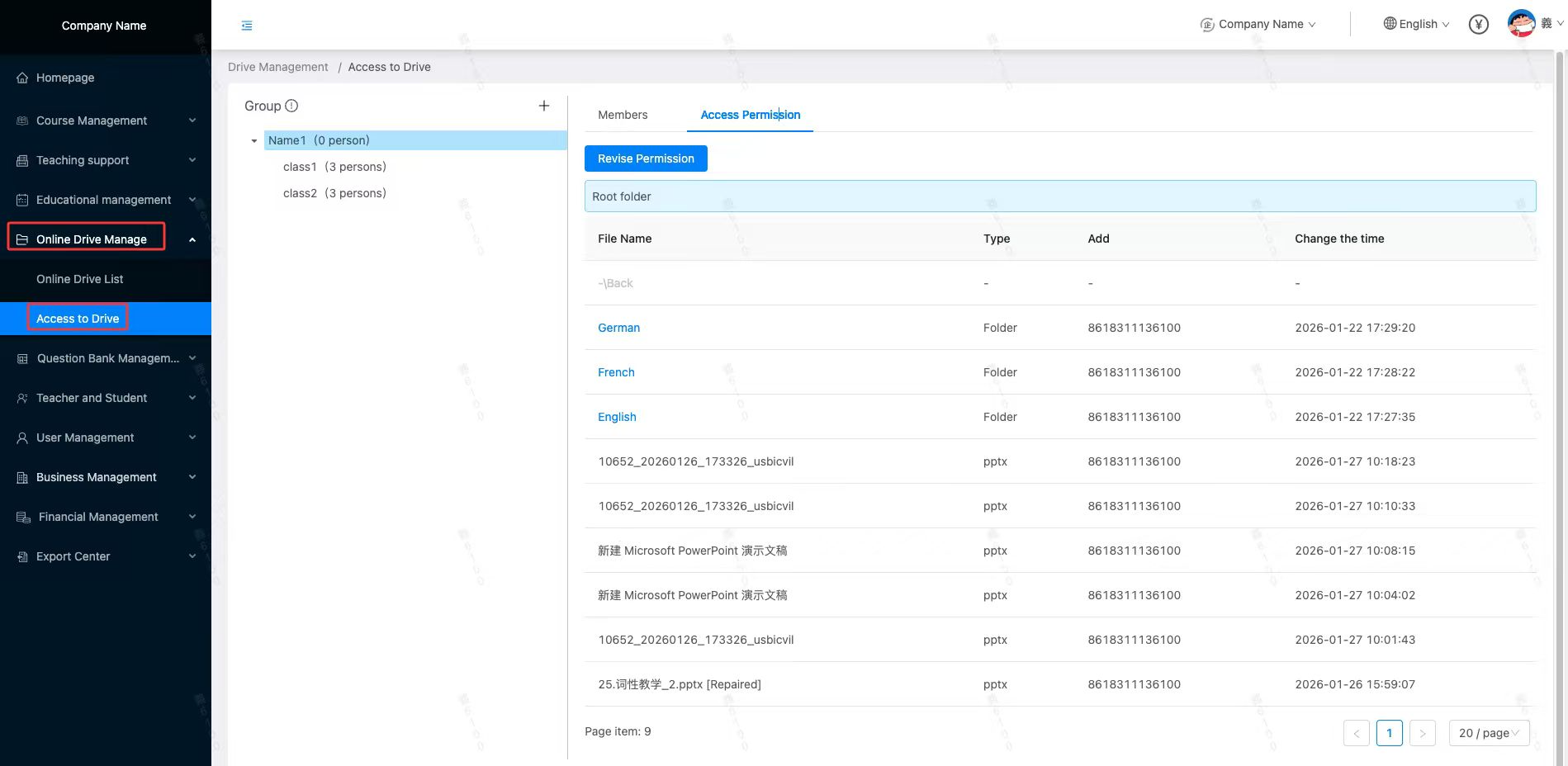Click the Online Drive Manage folder icon
Screen dimensions: 1568x766
pos(21,239)
